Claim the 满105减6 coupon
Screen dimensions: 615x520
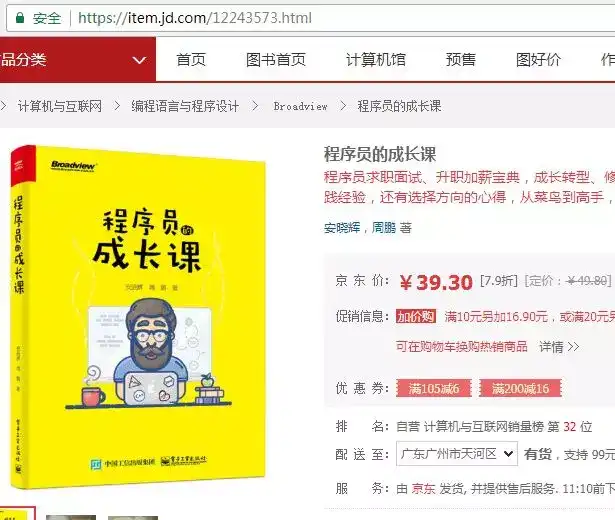(434, 388)
